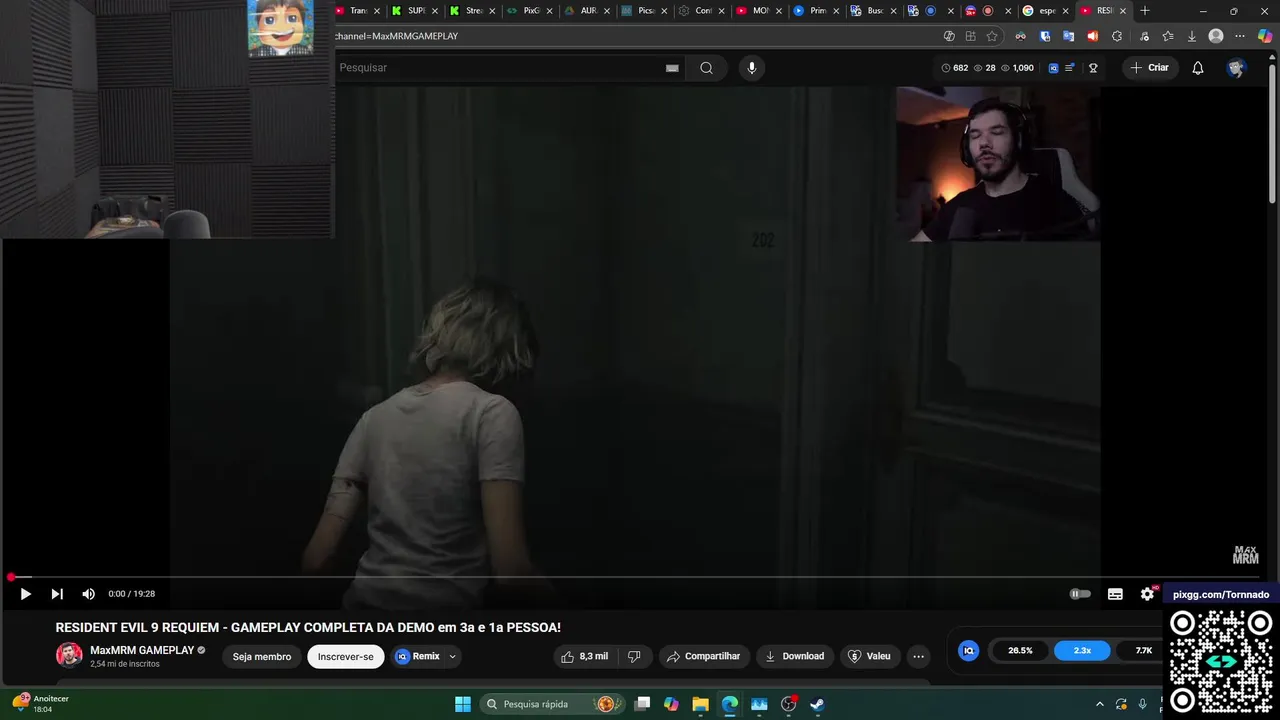
Task: Open the weather widget Anoitecer
Action: tap(40, 703)
